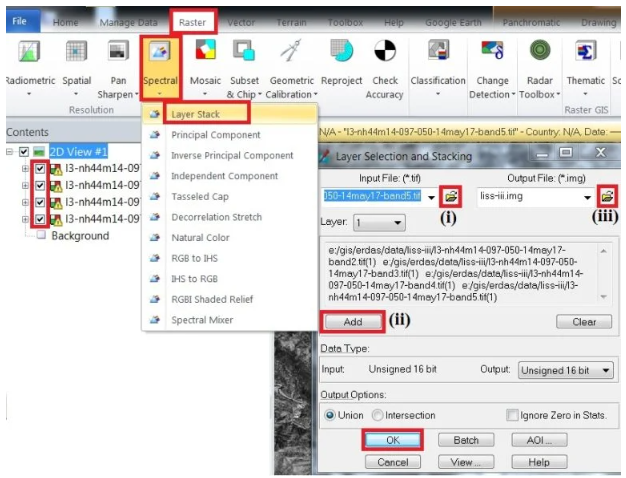The height and width of the screenshot is (478, 626).
Task: Switch to the Manage Data tab
Action: pyautogui.click(x=128, y=22)
